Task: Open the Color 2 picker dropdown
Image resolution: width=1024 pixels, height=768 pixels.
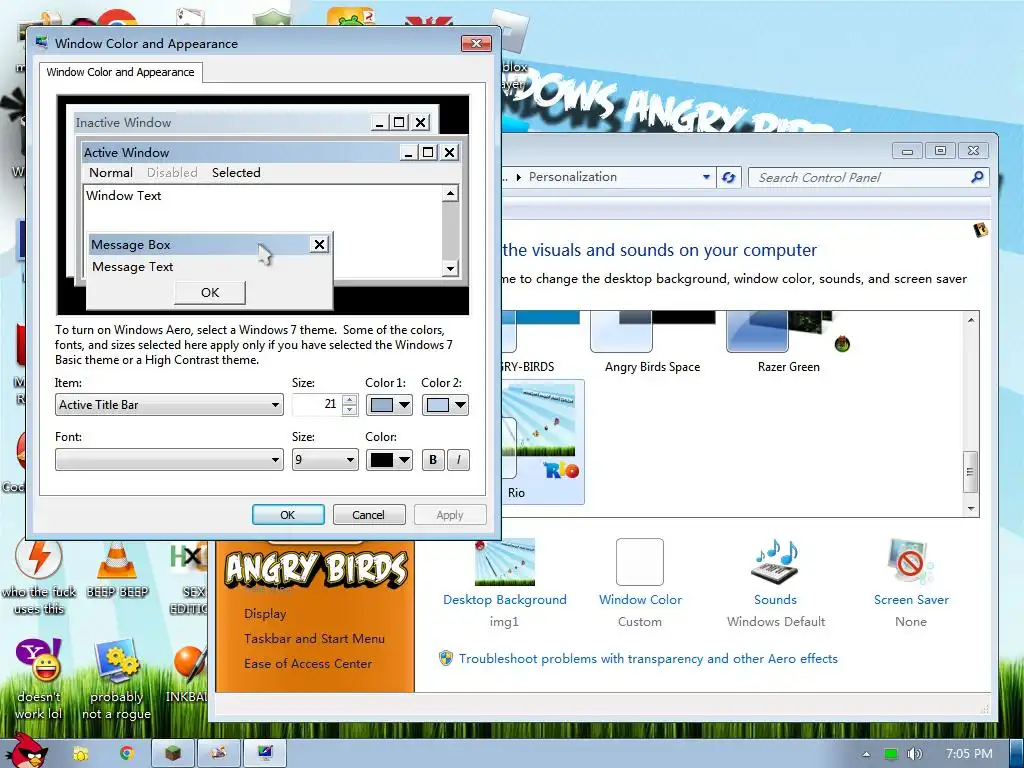Action: tap(445, 405)
